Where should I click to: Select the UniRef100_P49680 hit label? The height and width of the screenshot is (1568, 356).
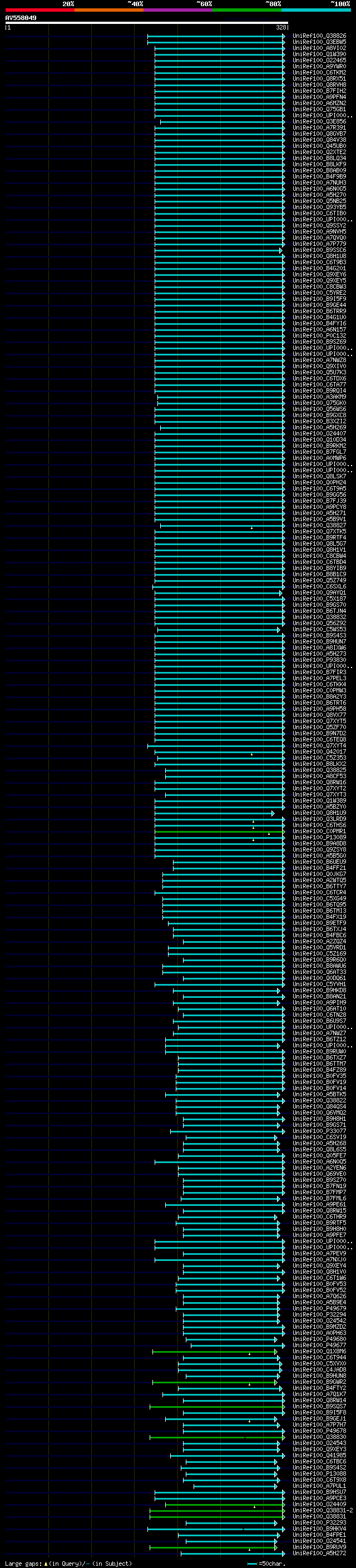point(319,1339)
